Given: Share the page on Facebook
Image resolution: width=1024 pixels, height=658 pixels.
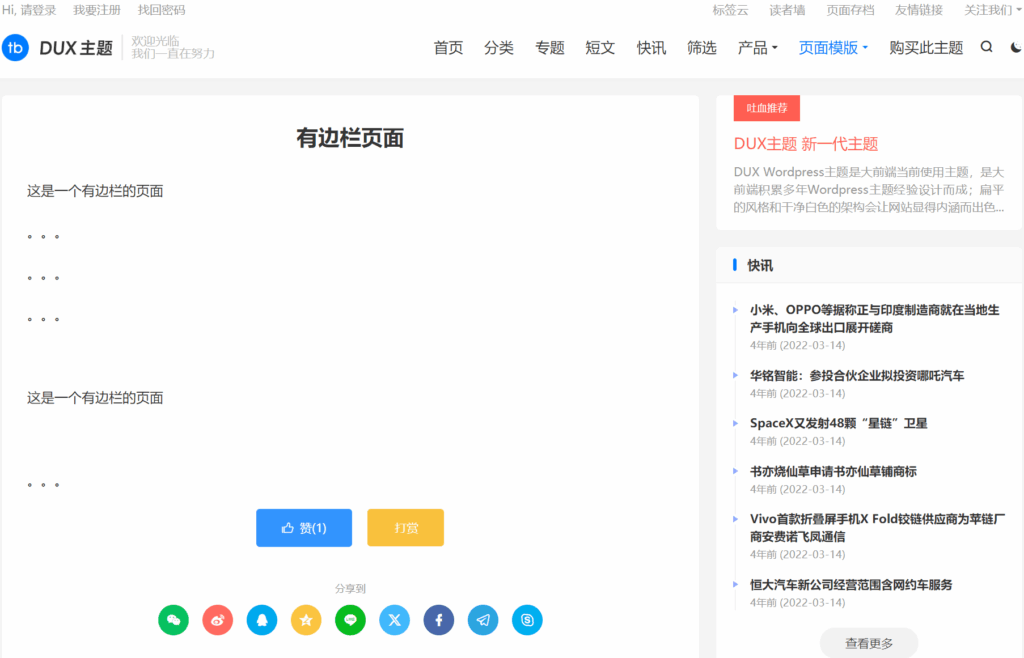Looking at the screenshot, I should (x=439, y=620).
